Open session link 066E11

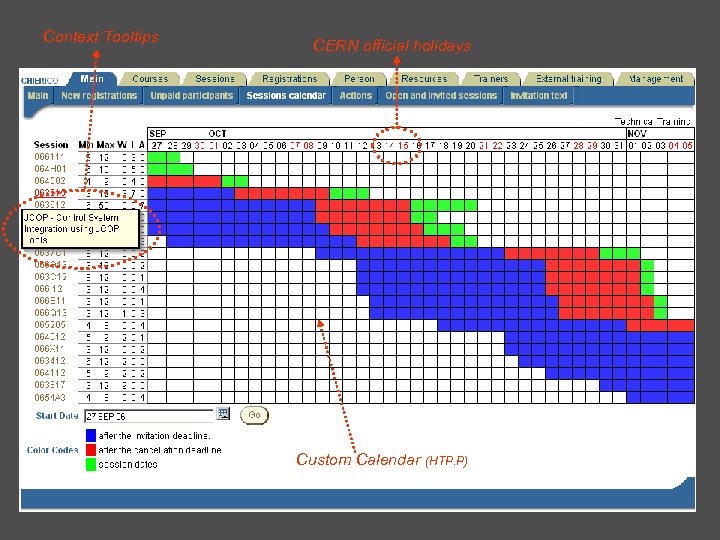tap(50, 301)
